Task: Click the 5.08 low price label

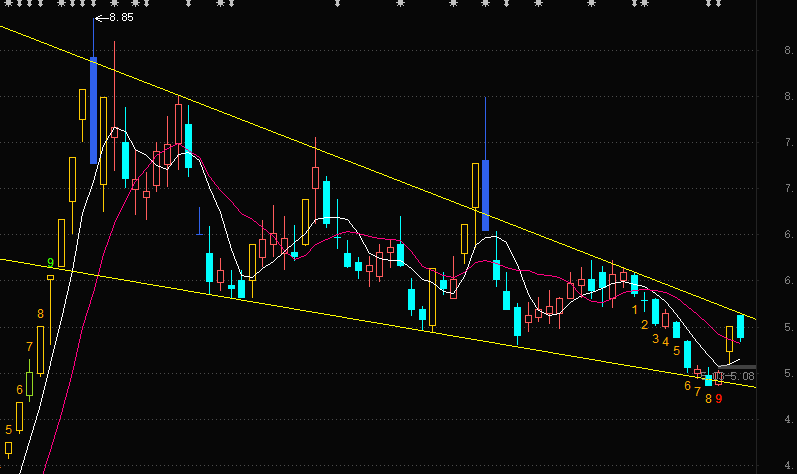Action: pos(743,376)
